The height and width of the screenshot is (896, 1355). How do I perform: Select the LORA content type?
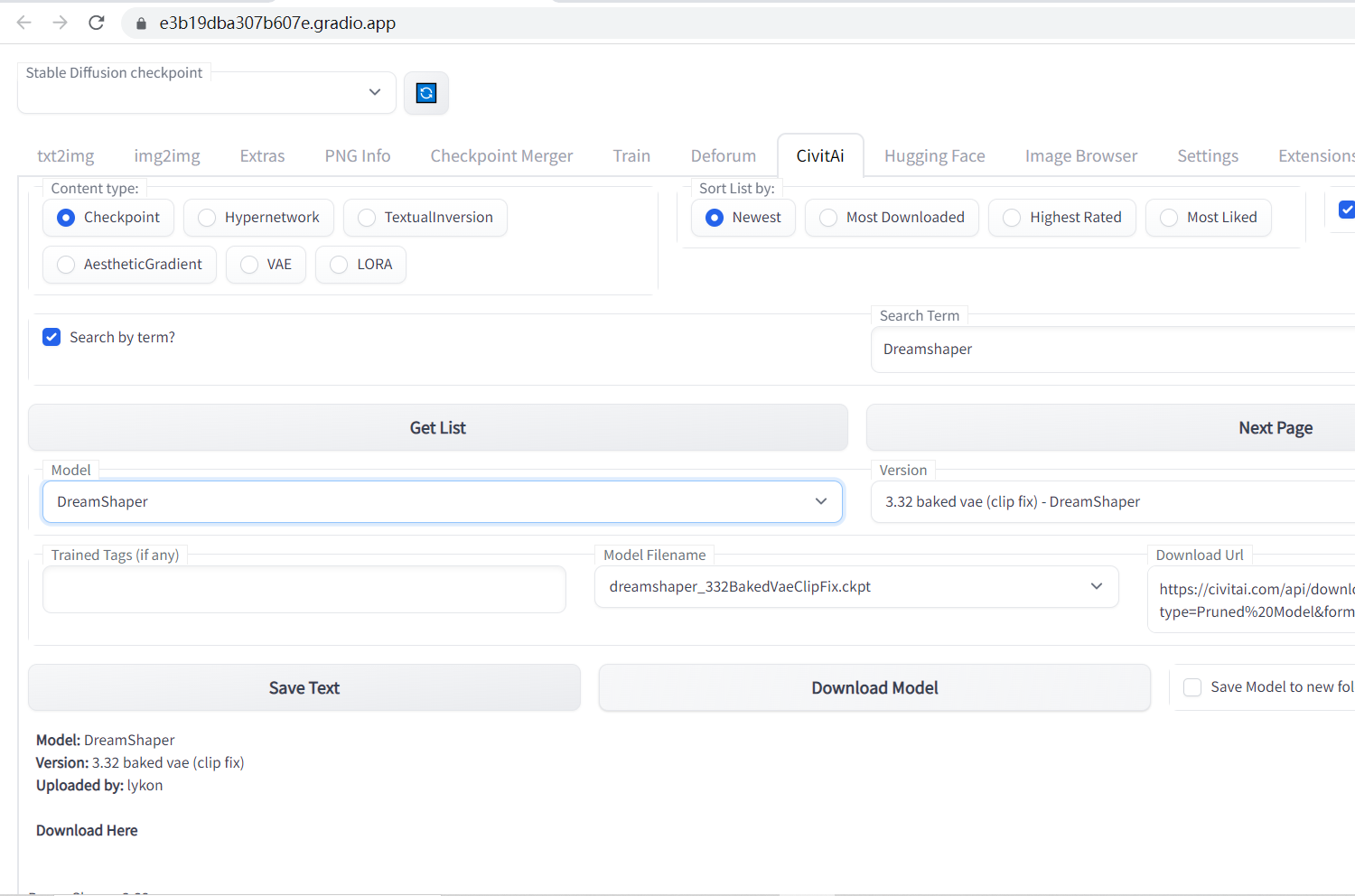(360, 265)
